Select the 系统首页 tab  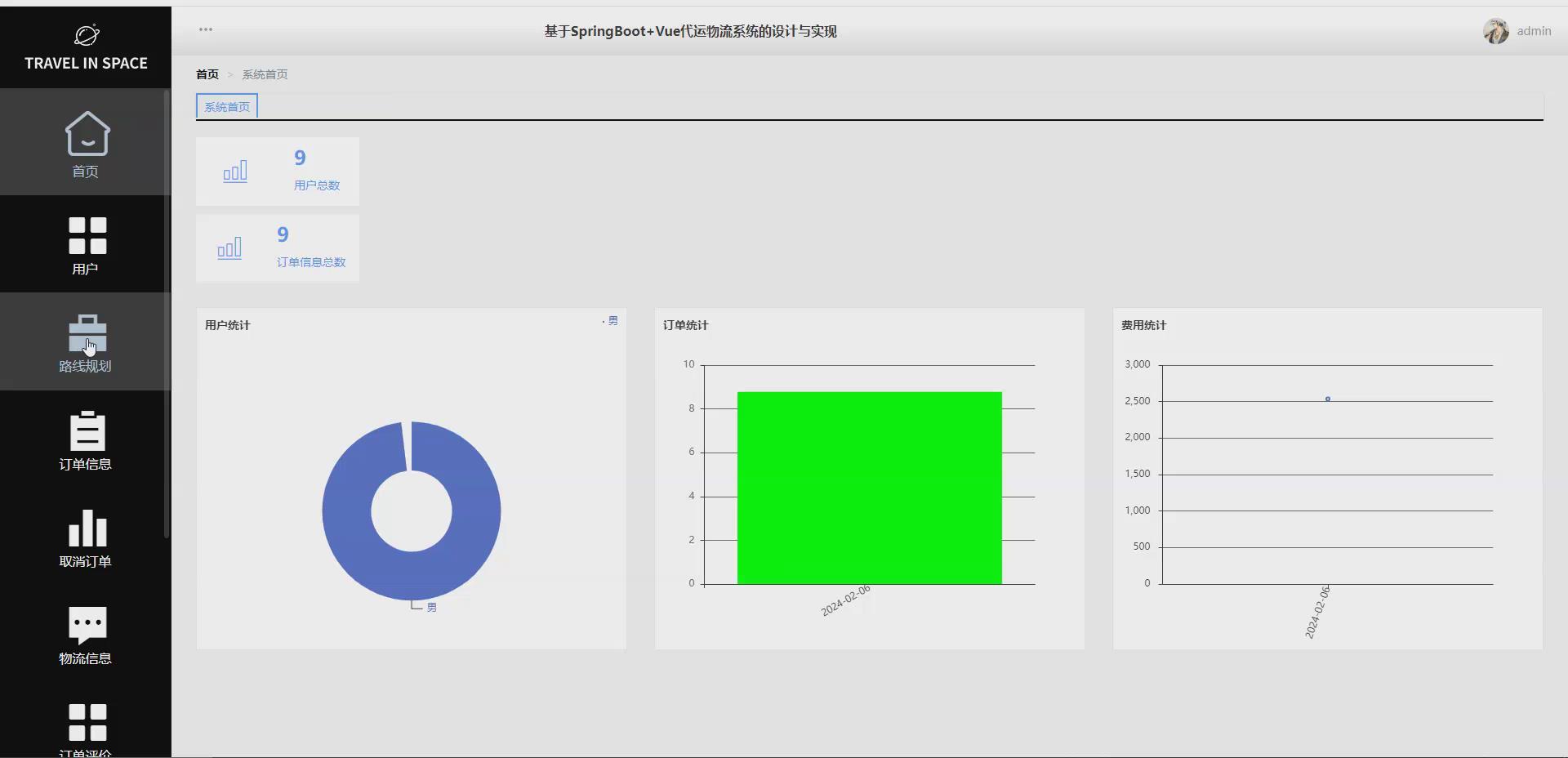[x=227, y=106]
